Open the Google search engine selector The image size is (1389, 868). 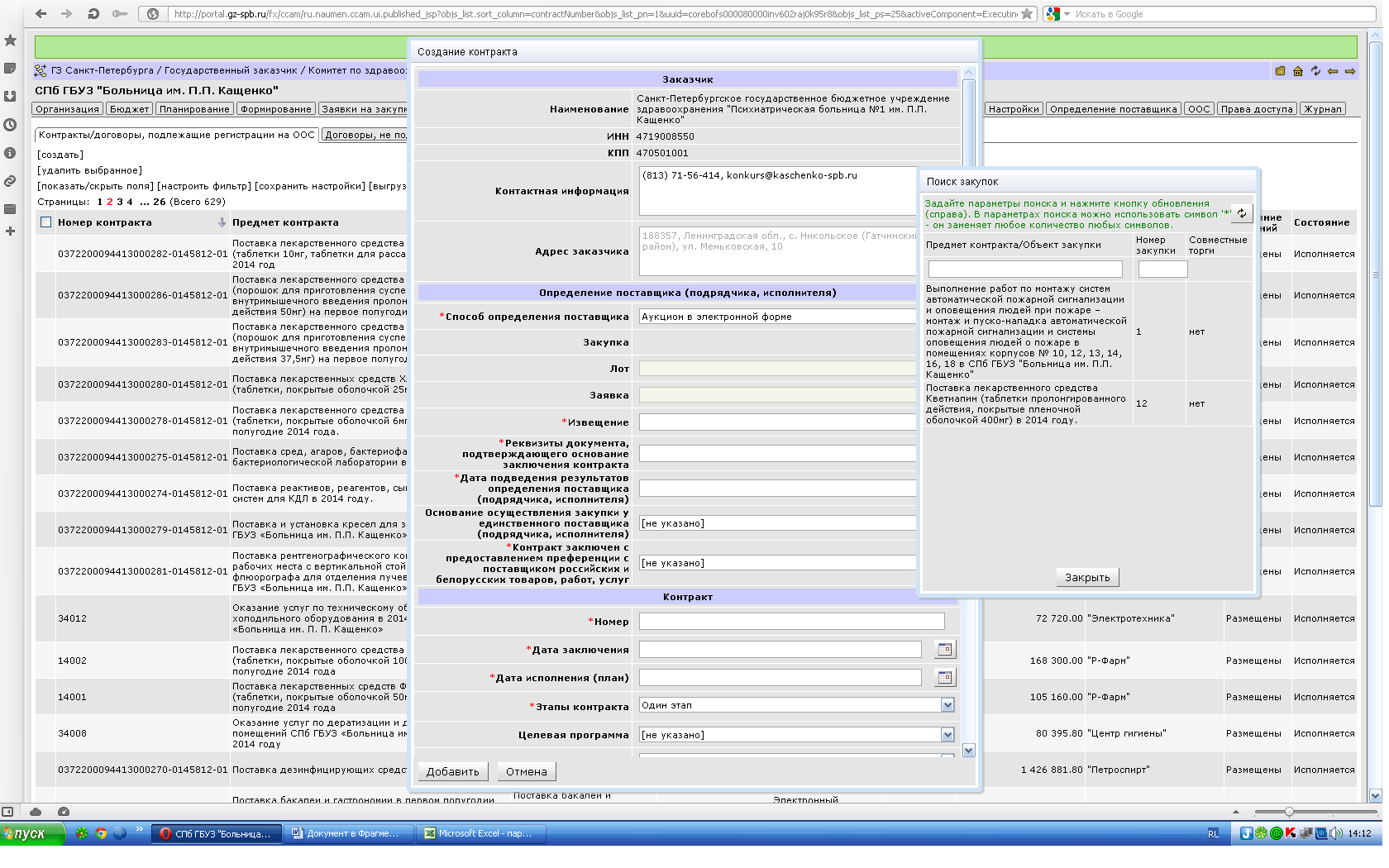pos(1057,13)
